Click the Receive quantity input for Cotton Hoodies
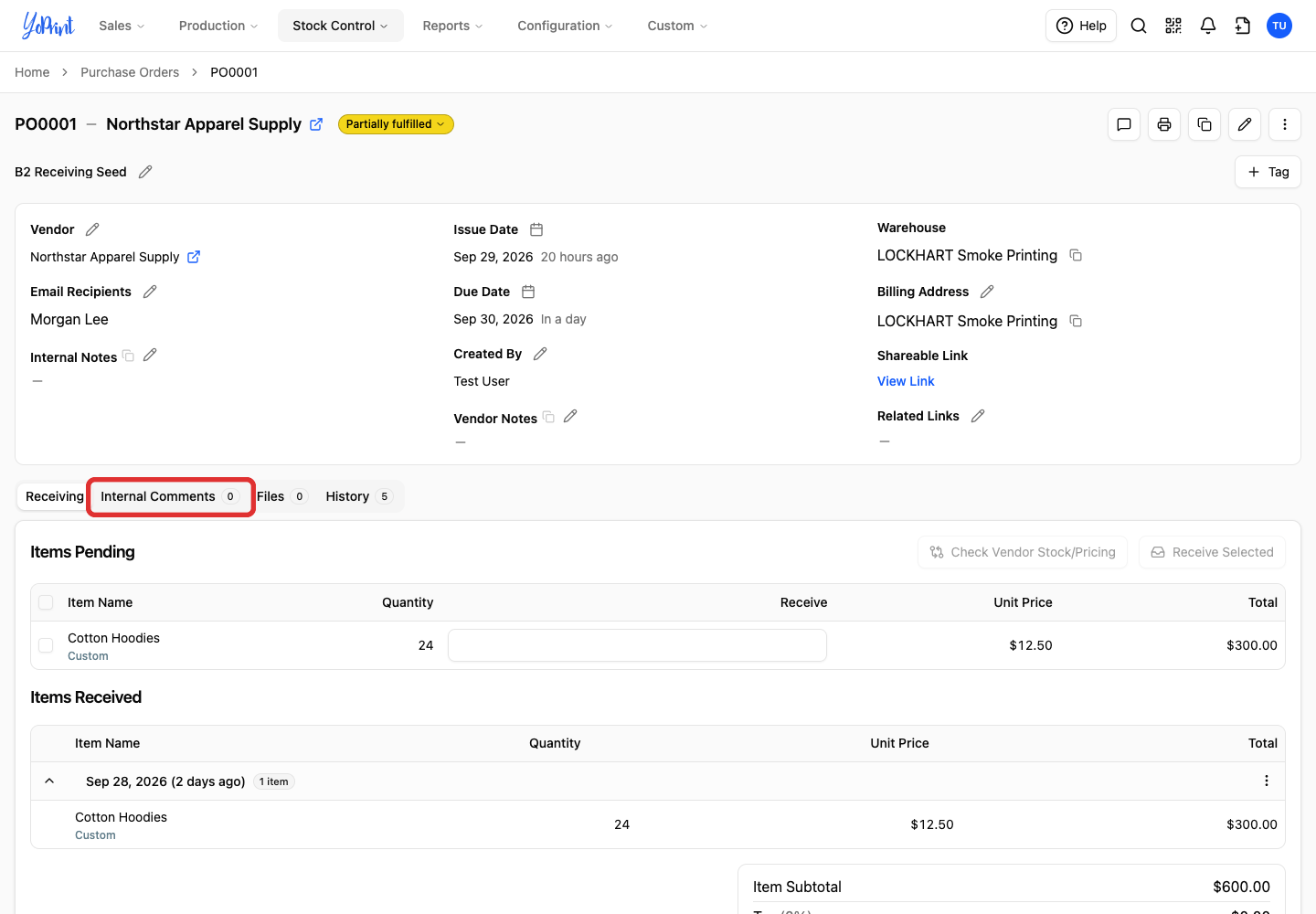 pyautogui.click(x=637, y=645)
